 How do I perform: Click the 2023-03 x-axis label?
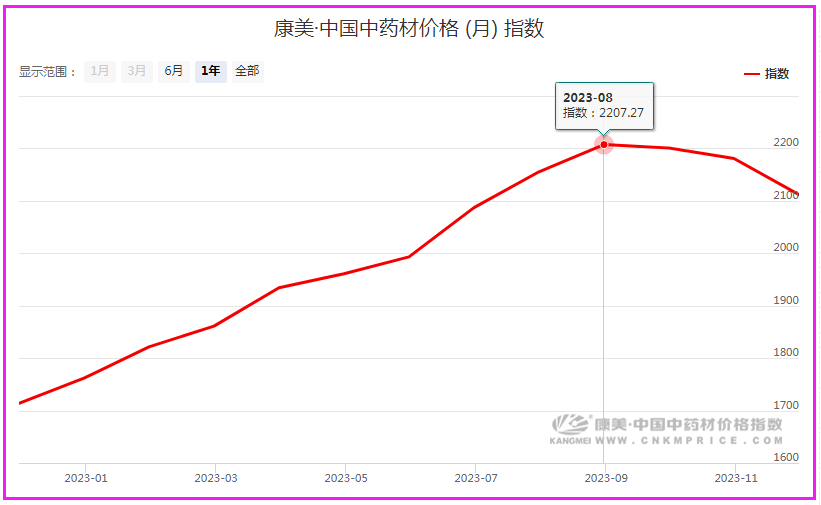pyautogui.click(x=216, y=478)
